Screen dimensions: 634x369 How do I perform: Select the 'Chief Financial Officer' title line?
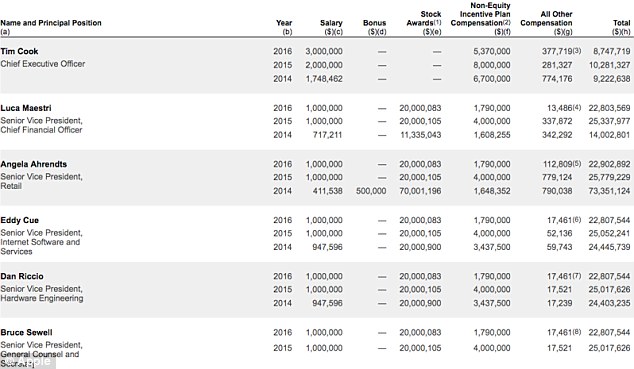[41, 130]
